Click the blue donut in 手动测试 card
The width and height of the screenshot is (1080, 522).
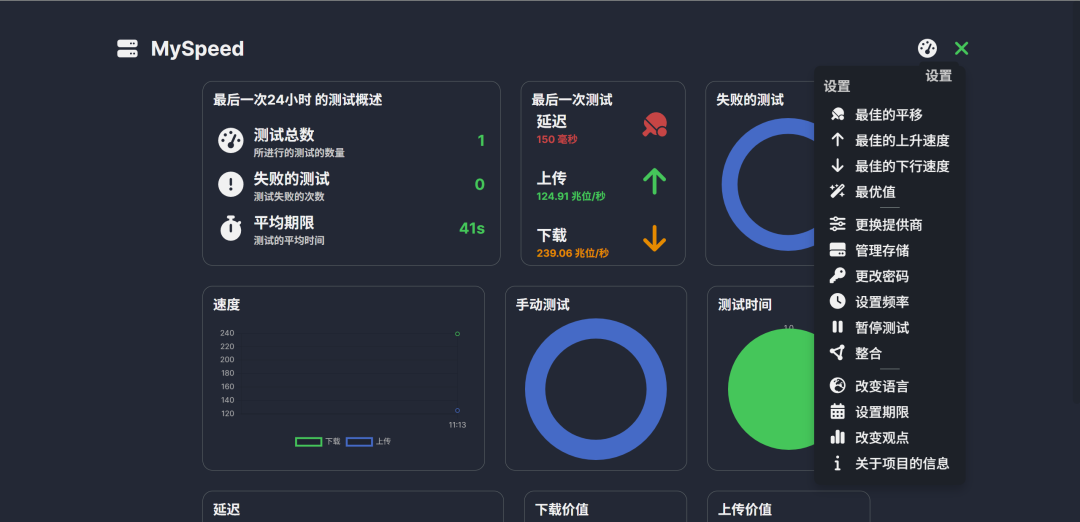[x=596, y=389]
